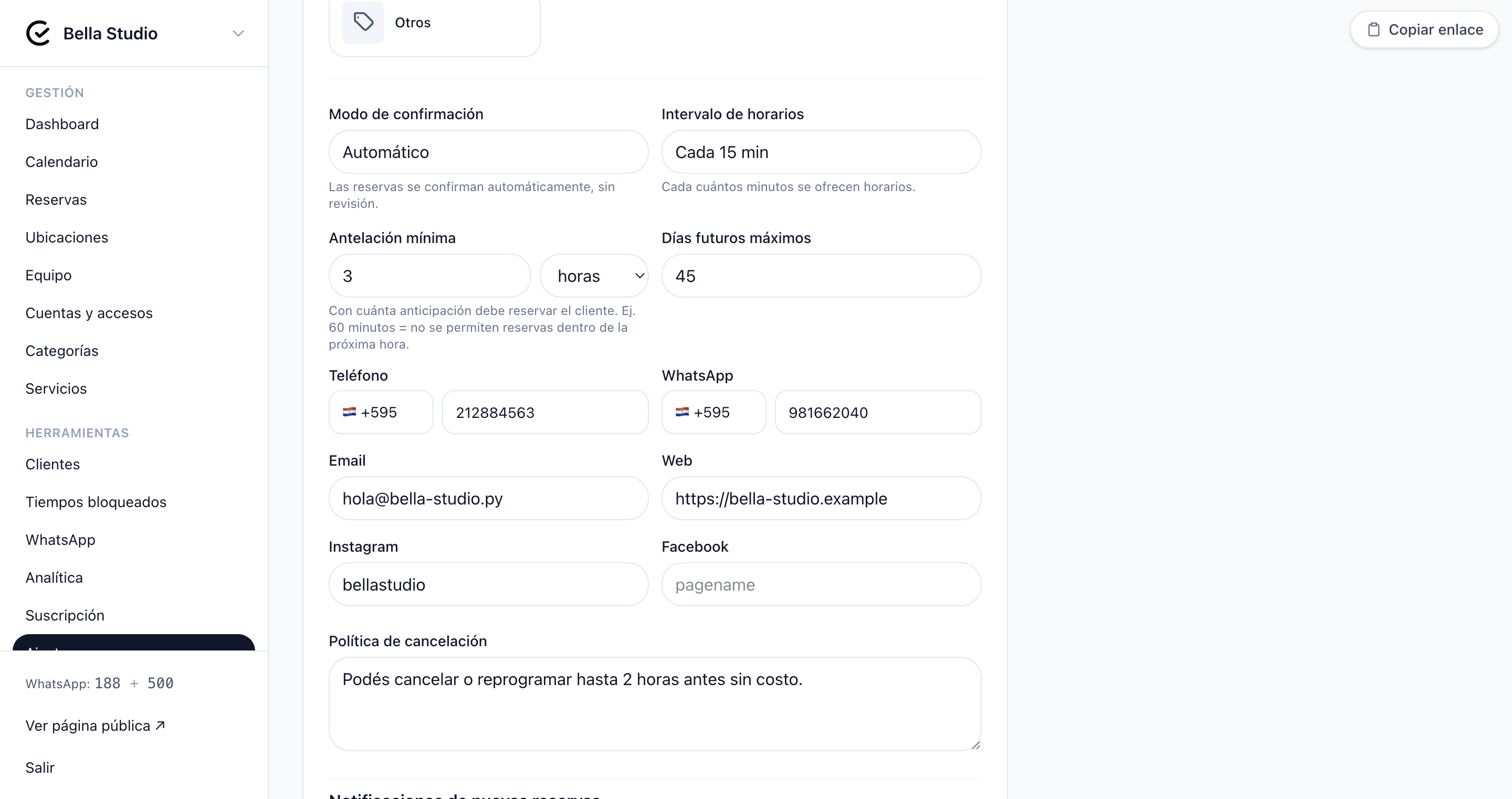Click the Web URL field
The height and width of the screenshot is (799, 1512).
(x=821, y=498)
